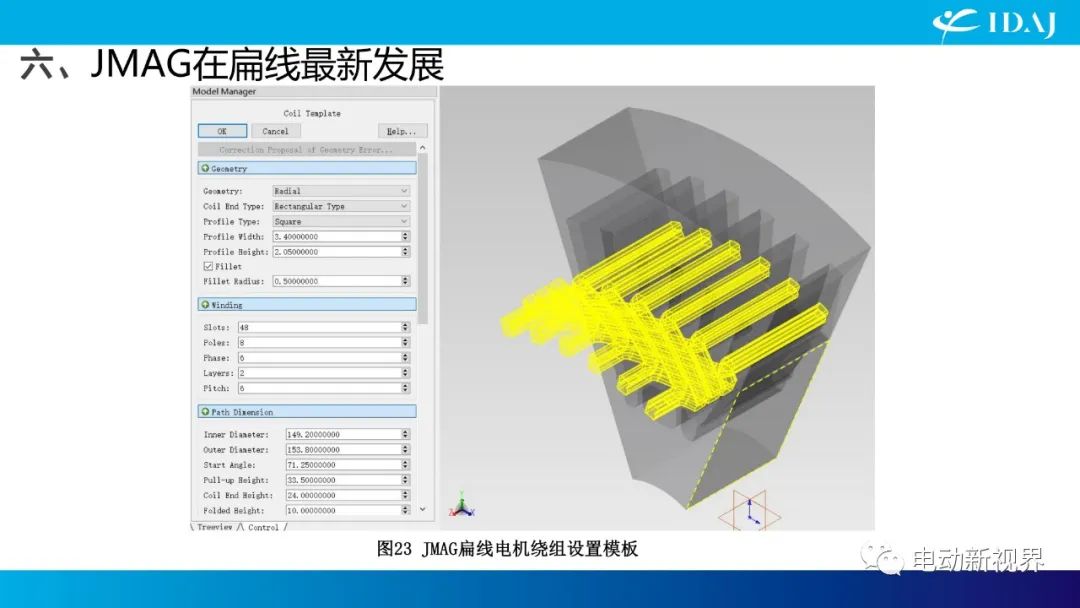Click the Layers spinner arrows
The width and height of the screenshot is (1080, 608).
405,373
